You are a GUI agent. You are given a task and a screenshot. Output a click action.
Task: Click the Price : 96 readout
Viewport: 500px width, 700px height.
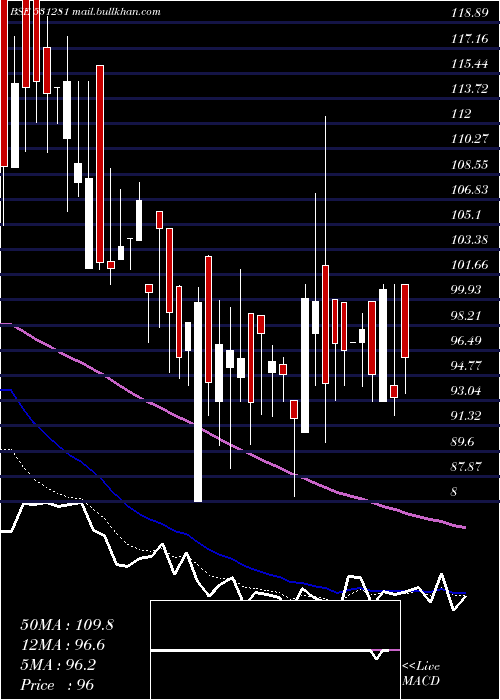[x=57, y=685]
